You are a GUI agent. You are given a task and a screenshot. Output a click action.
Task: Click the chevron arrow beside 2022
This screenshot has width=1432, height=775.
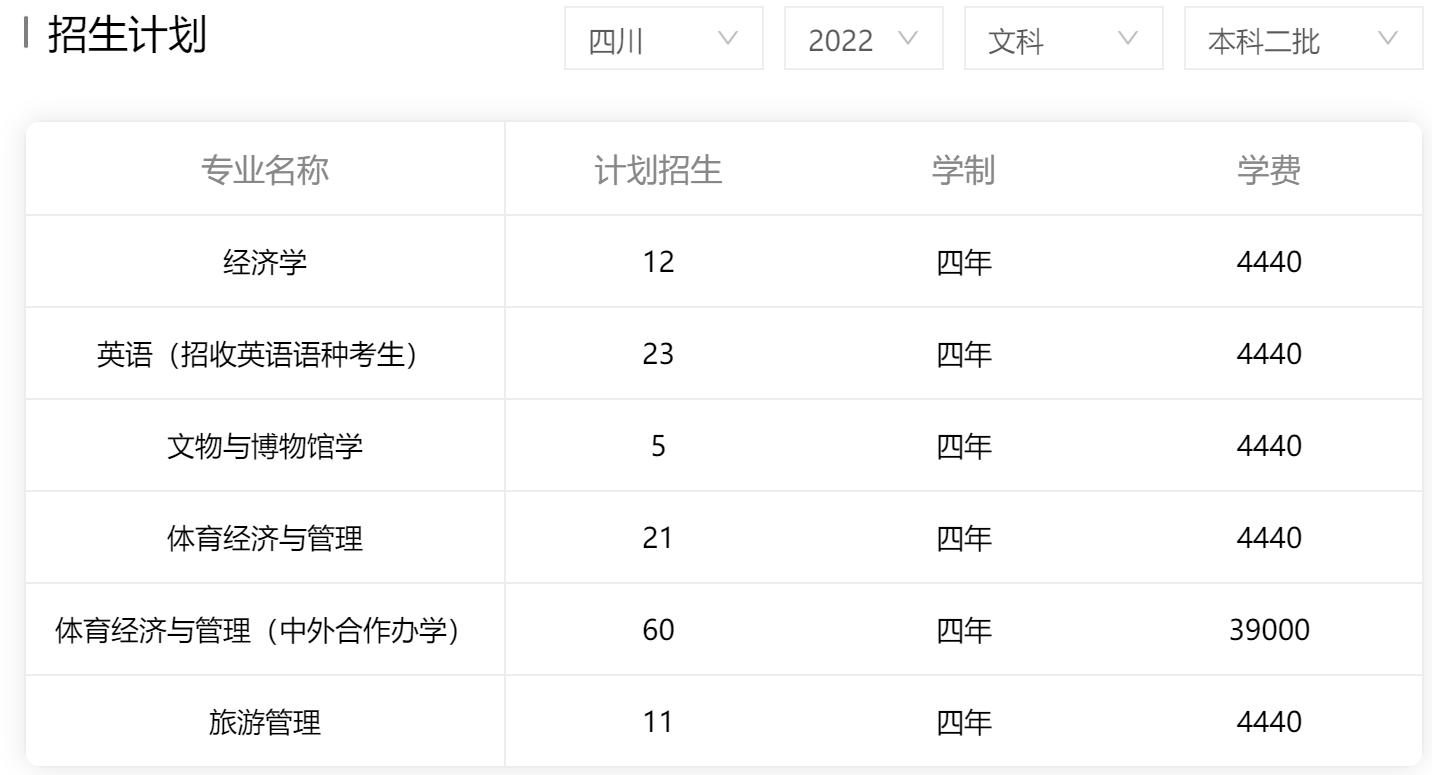[x=908, y=38]
